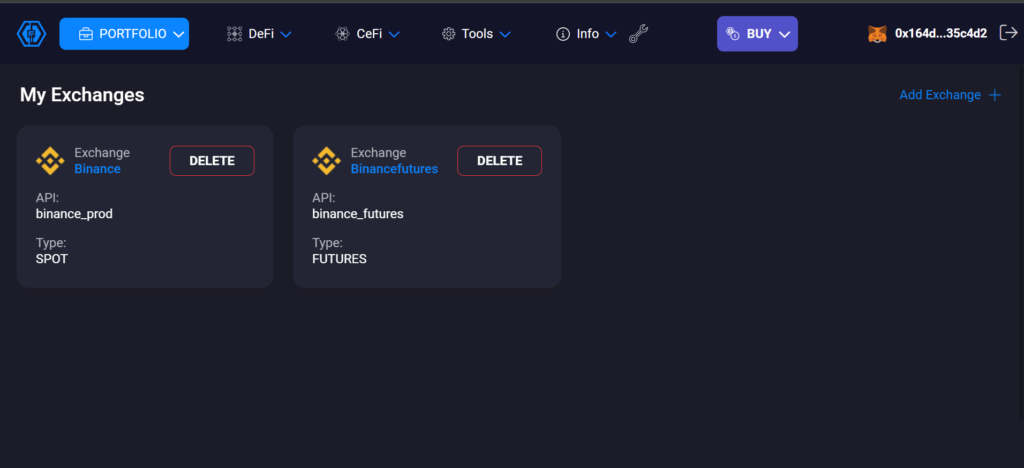Image resolution: width=1024 pixels, height=468 pixels.
Task: Open the Info menu
Action: (586, 34)
